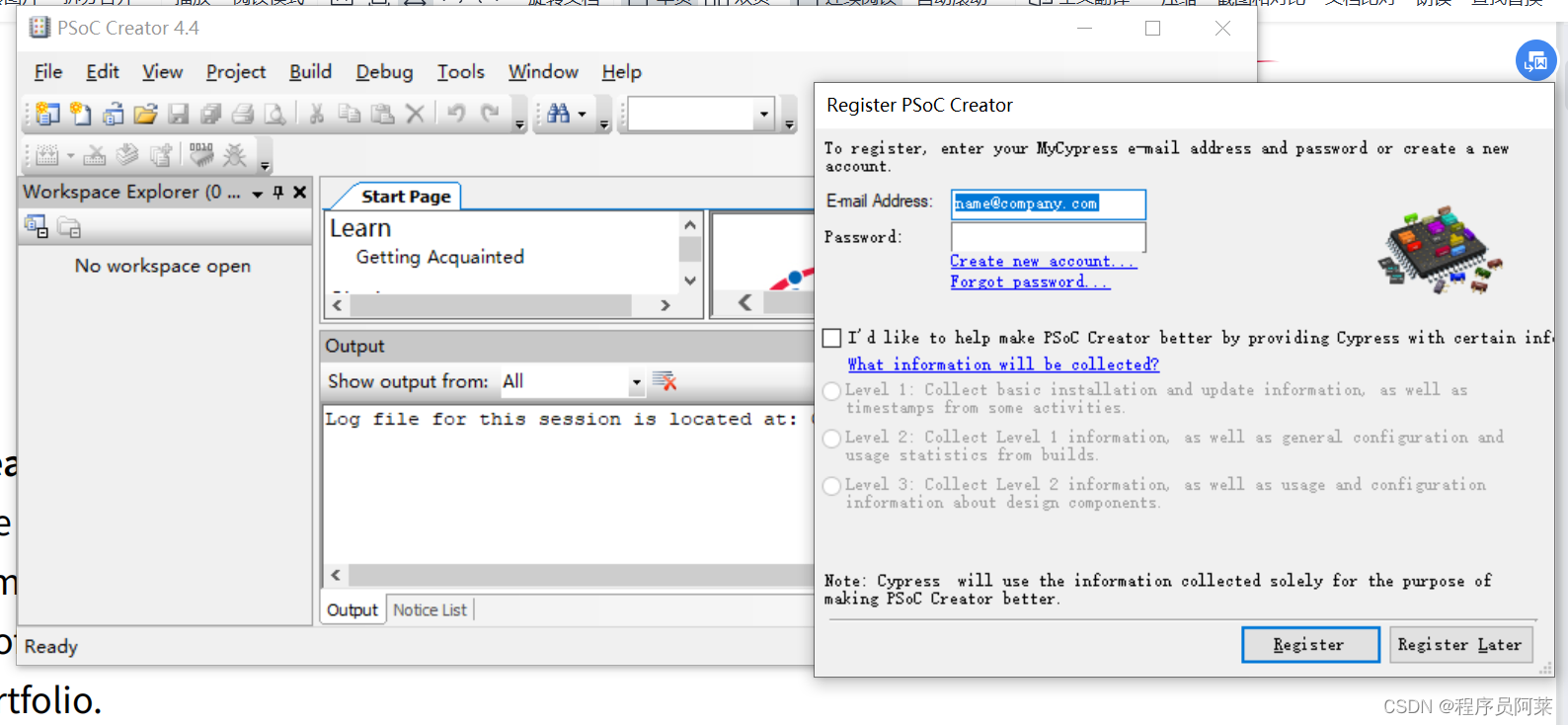Click the Save All icon
The height and width of the screenshot is (725, 1568).
pyautogui.click(x=210, y=115)
